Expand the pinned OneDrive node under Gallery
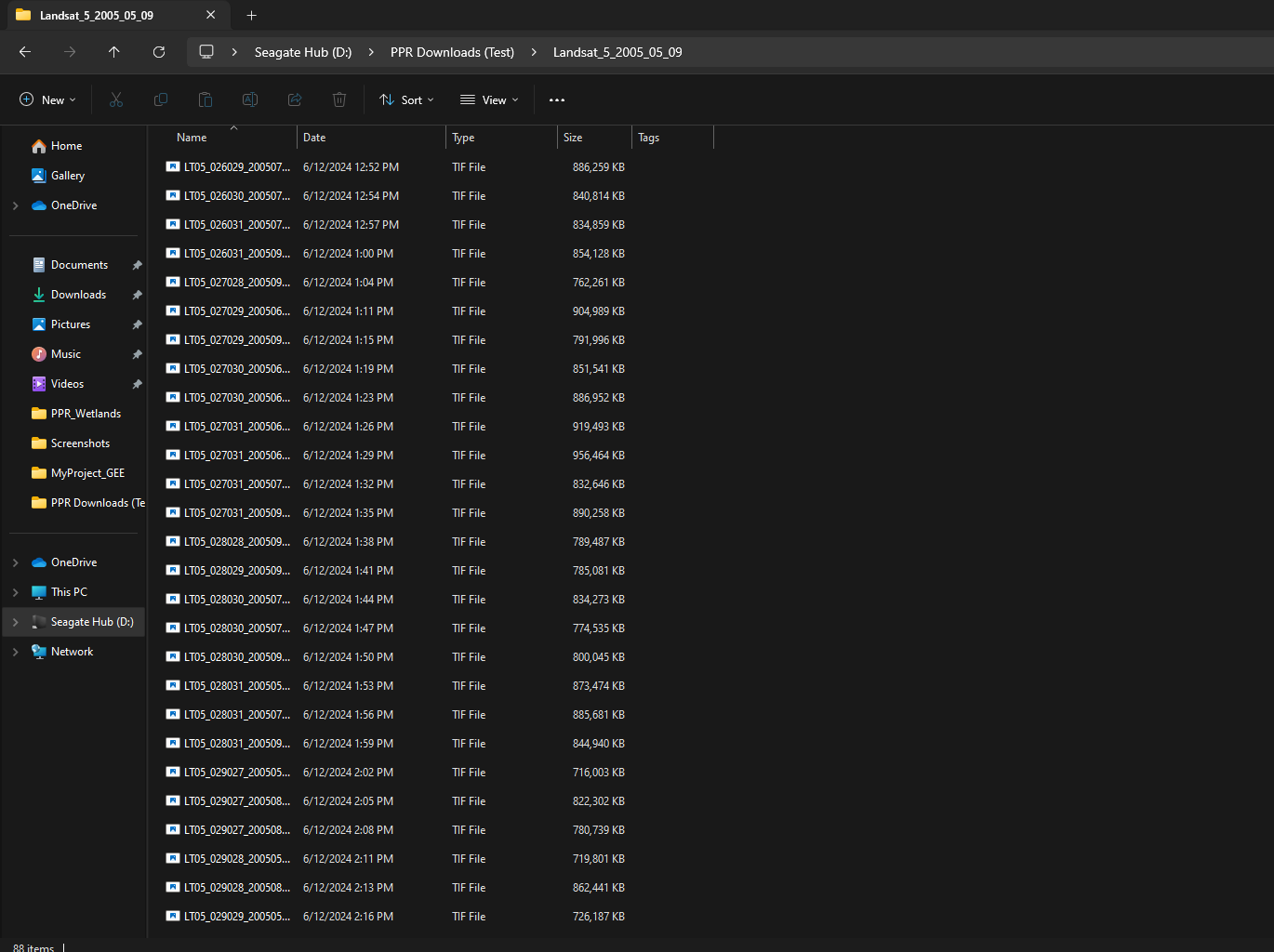This screenshot has width=1274, height=952. coord(16,205)
